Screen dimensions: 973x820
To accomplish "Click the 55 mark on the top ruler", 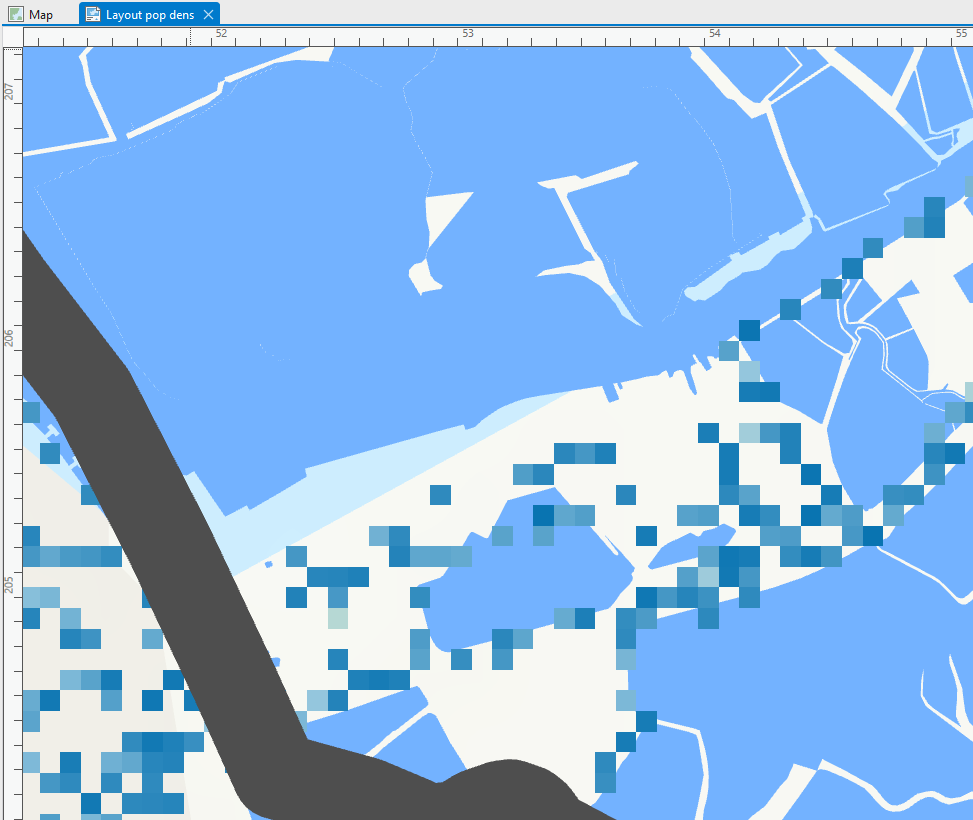I will tap(960, 33).
